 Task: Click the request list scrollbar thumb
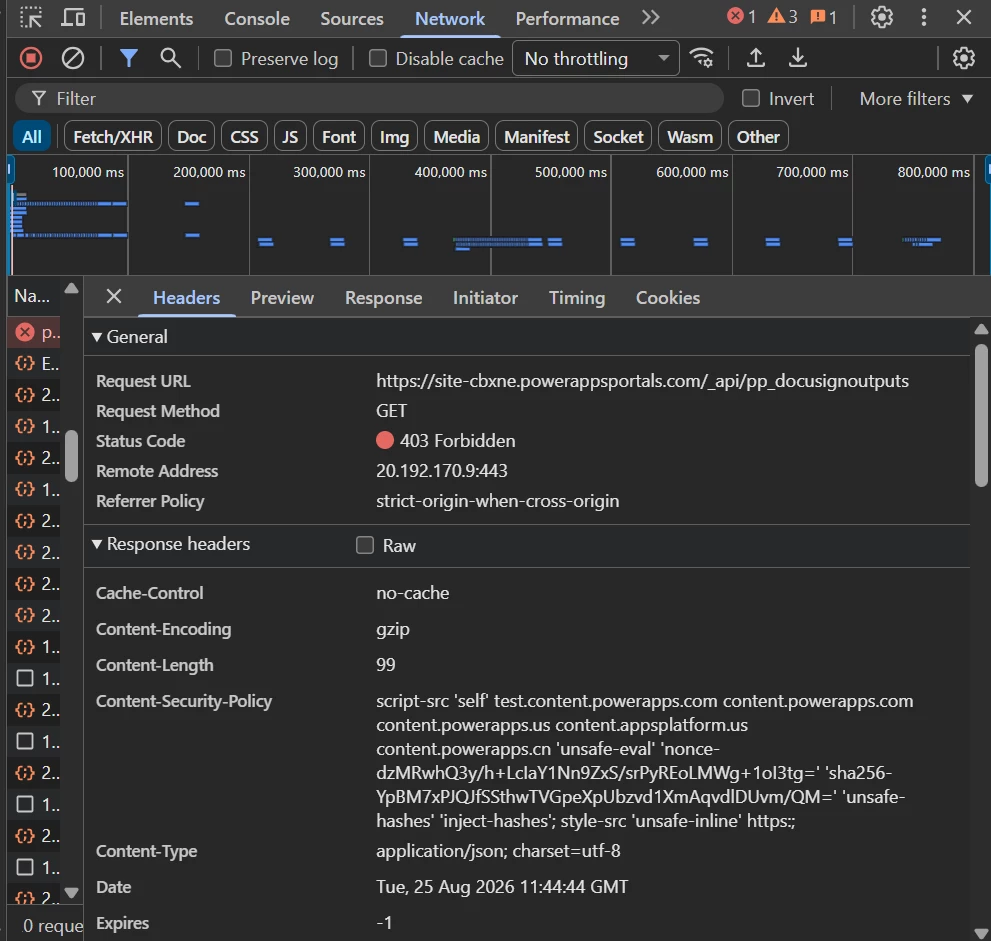click(71, 456)
